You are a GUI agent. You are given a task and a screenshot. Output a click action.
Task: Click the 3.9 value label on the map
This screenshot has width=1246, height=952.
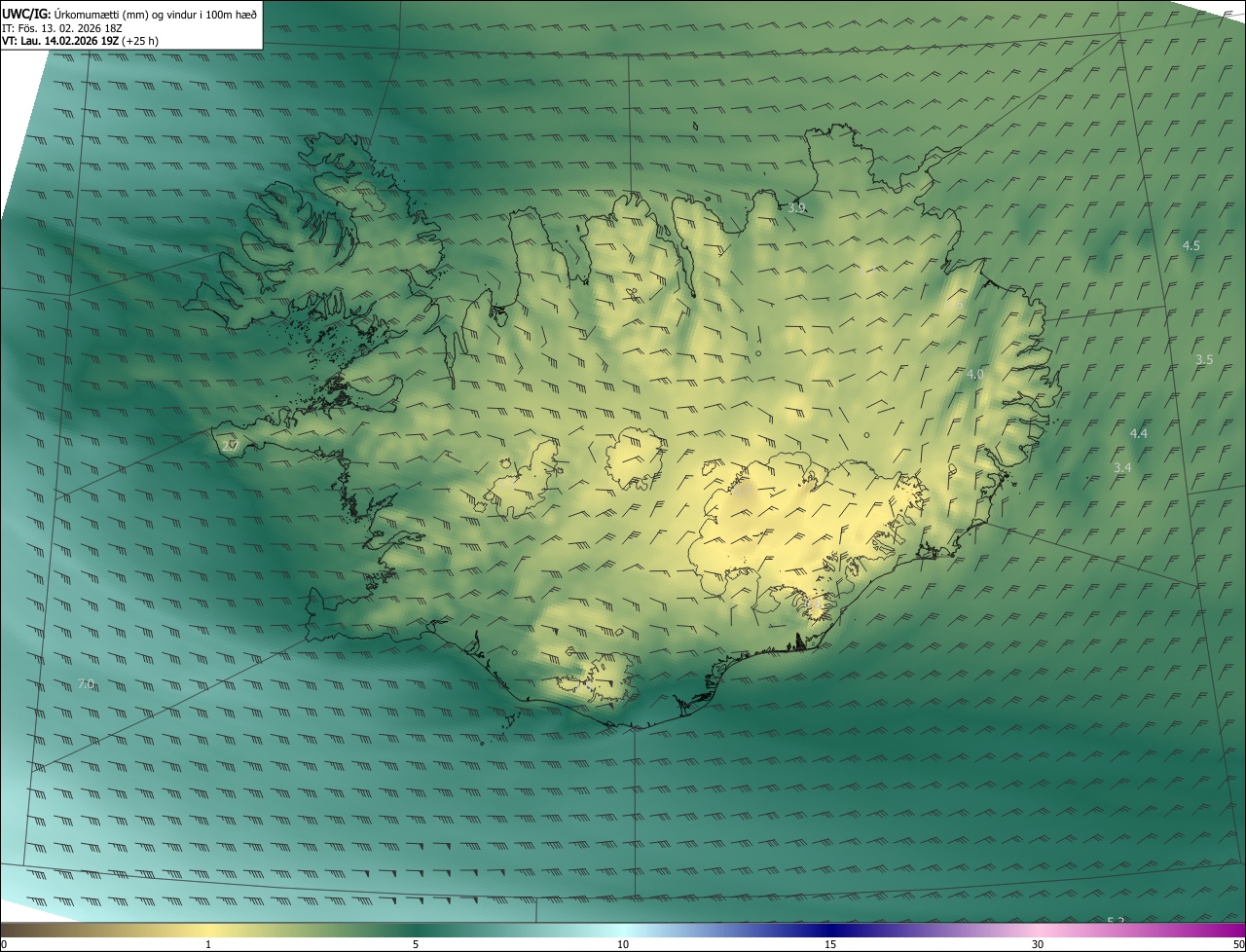[797, 208]
